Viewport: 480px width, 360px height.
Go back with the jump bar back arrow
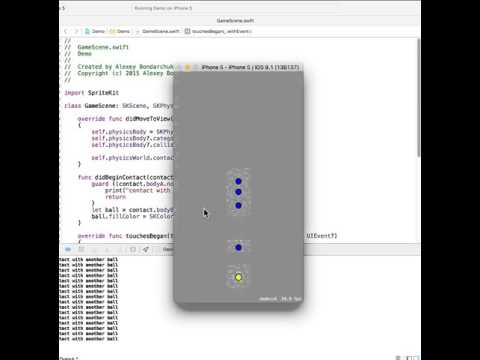[x=66, y=31]
